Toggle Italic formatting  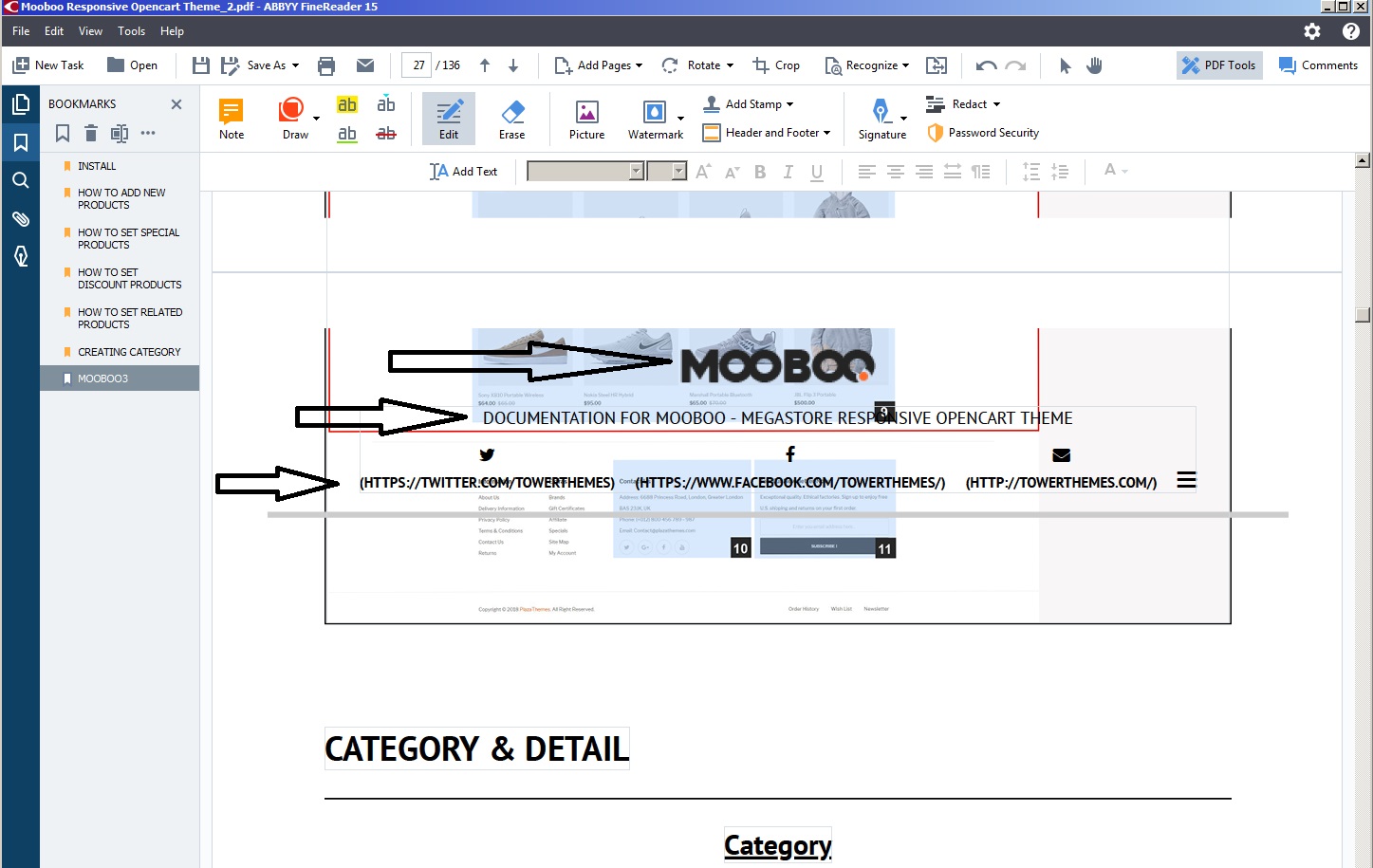788,172
